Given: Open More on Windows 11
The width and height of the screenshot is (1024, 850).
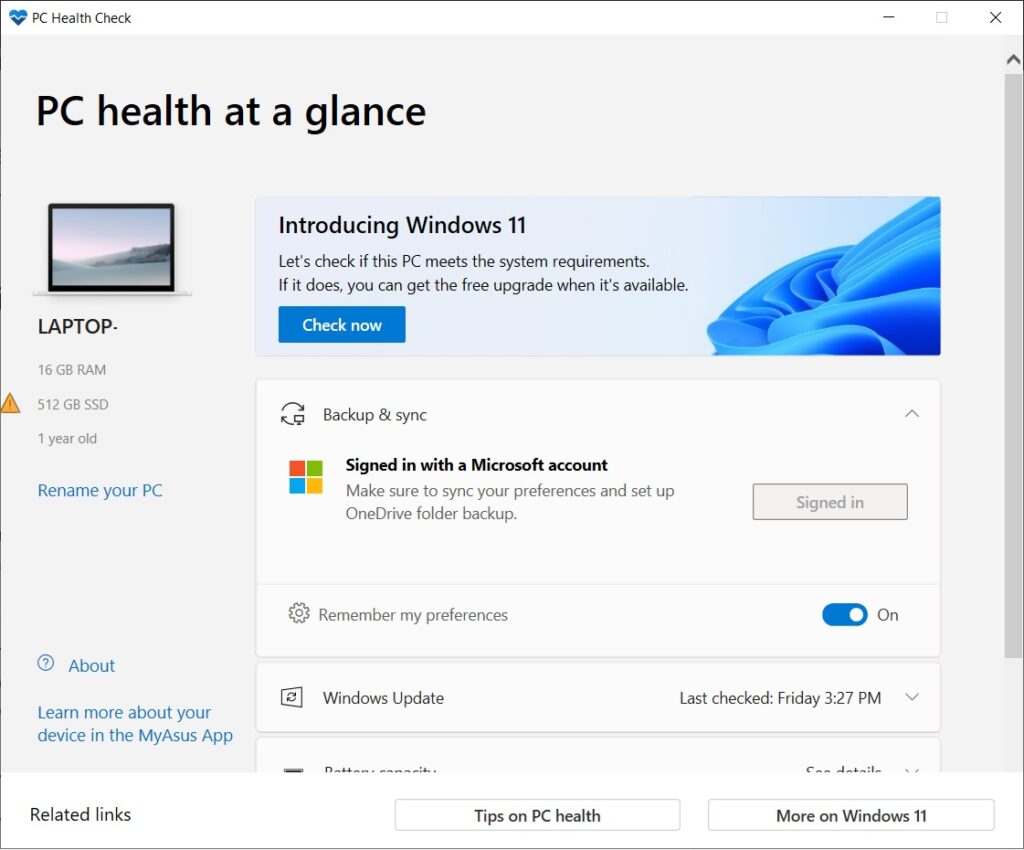Looking at the screenshot, I should coord(850,815).
